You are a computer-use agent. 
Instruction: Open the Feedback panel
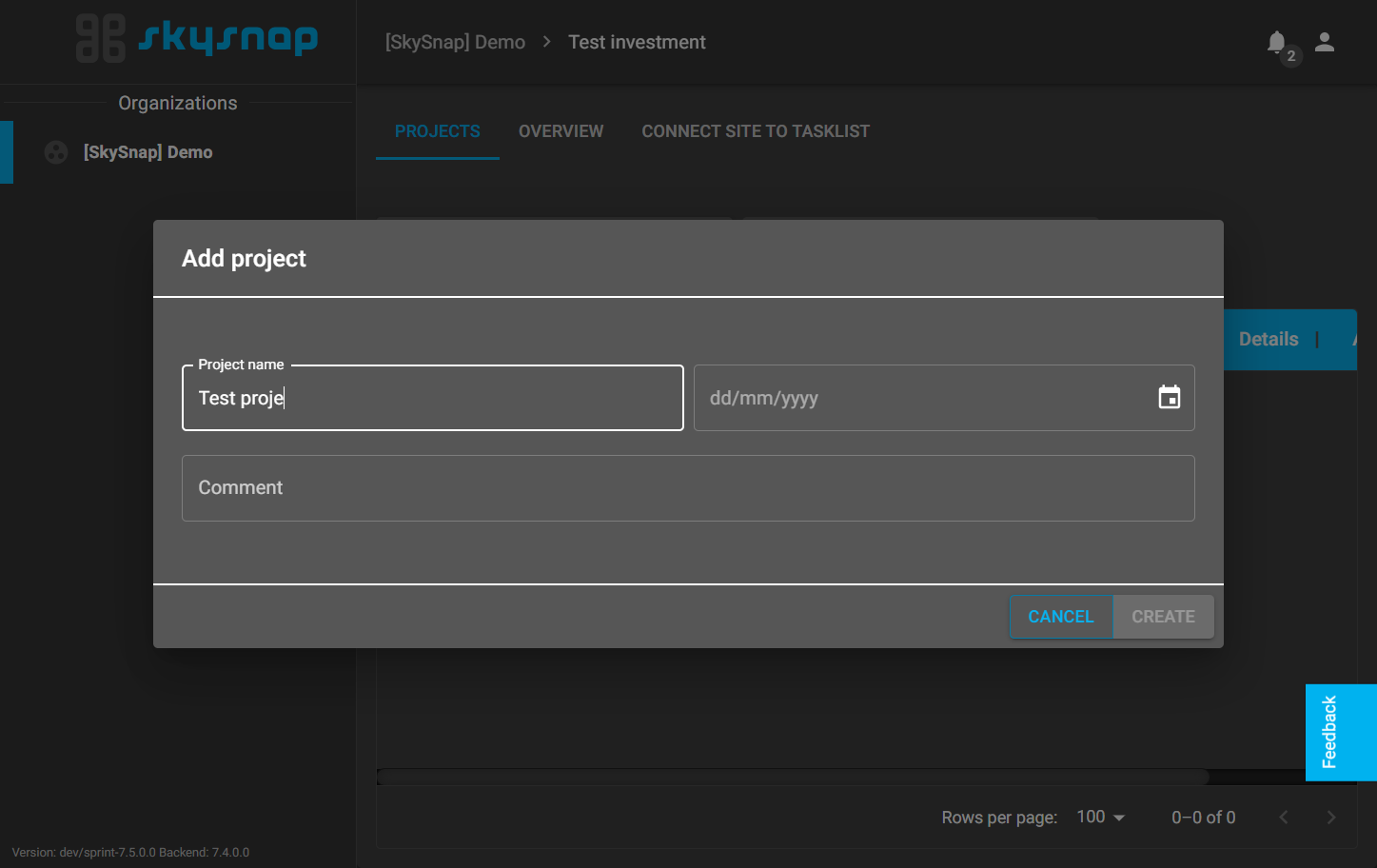pos(1341,732)
